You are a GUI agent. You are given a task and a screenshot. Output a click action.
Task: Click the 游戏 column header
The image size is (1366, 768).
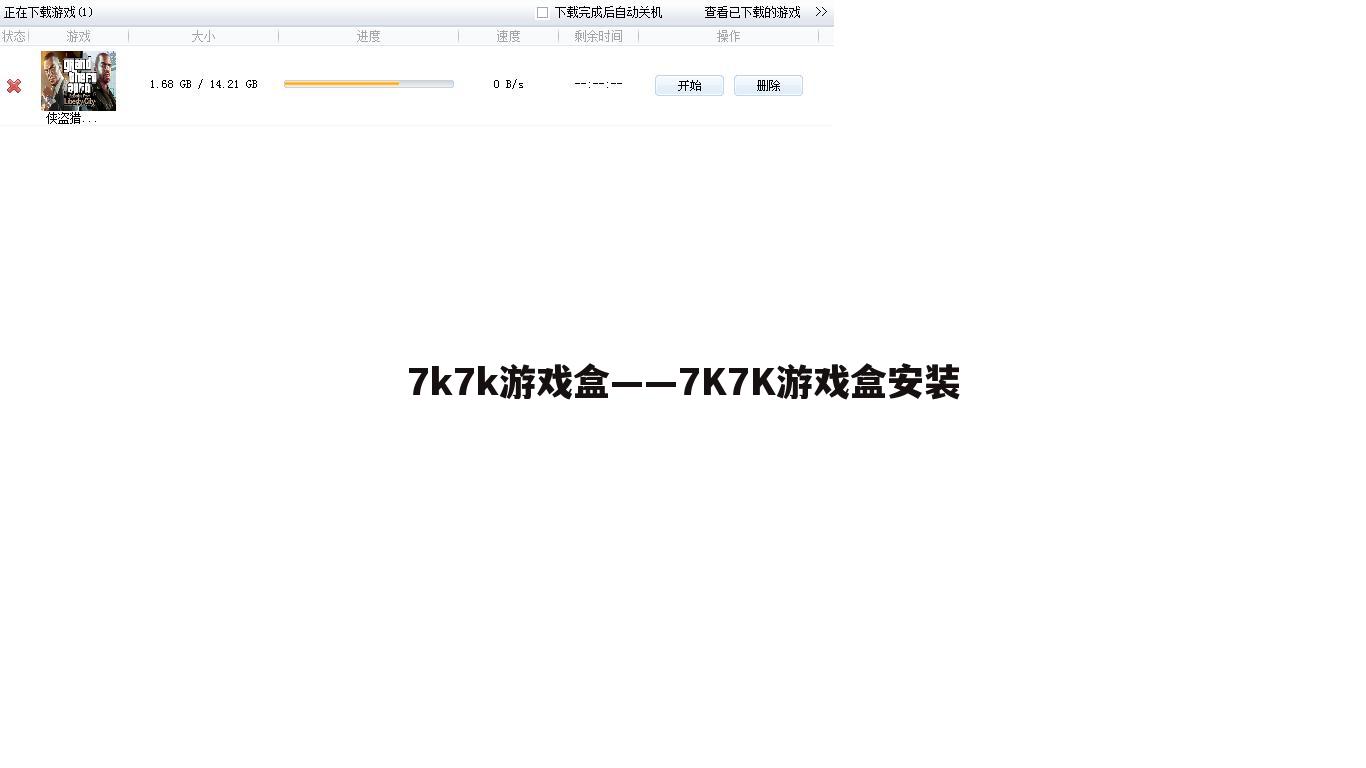point(78,36)
